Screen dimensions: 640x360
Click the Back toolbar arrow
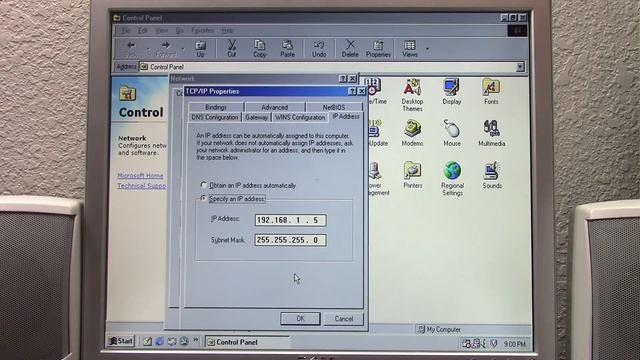click(131, 49)
